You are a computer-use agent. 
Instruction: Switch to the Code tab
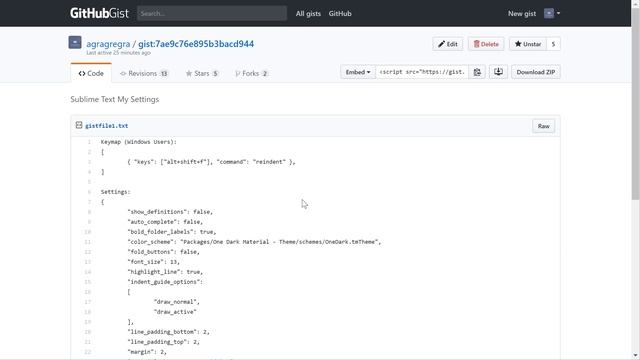pyautogui.click(x=91, y=73)
